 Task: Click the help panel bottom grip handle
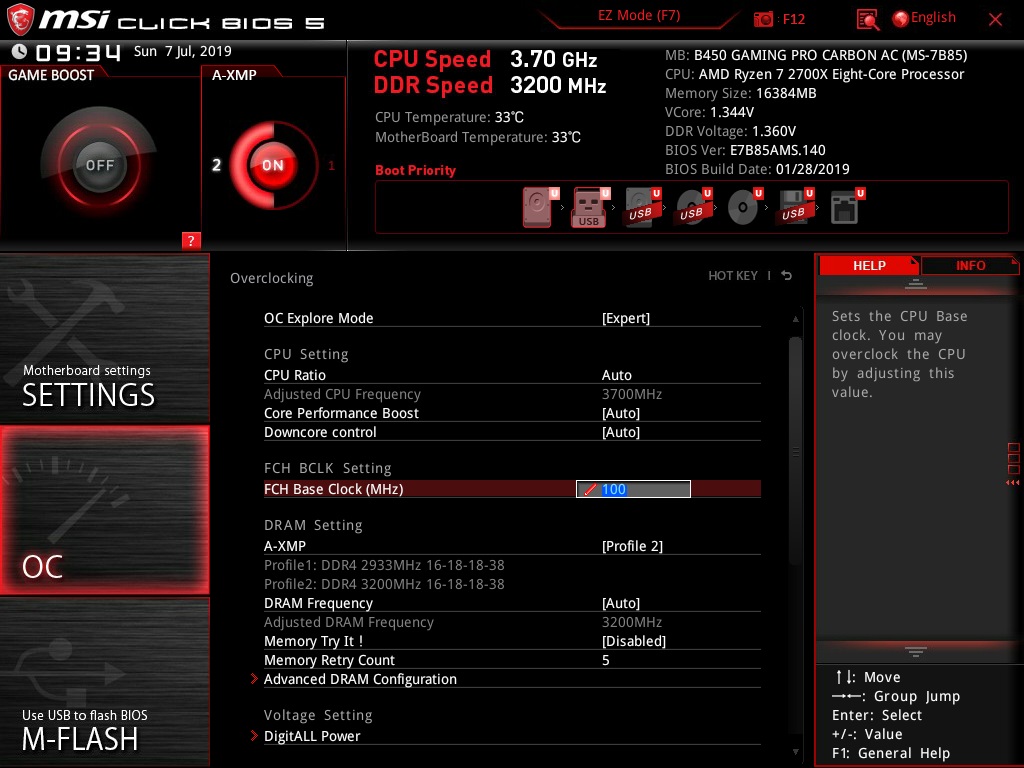pyautogui.click(x=916, y=651)
